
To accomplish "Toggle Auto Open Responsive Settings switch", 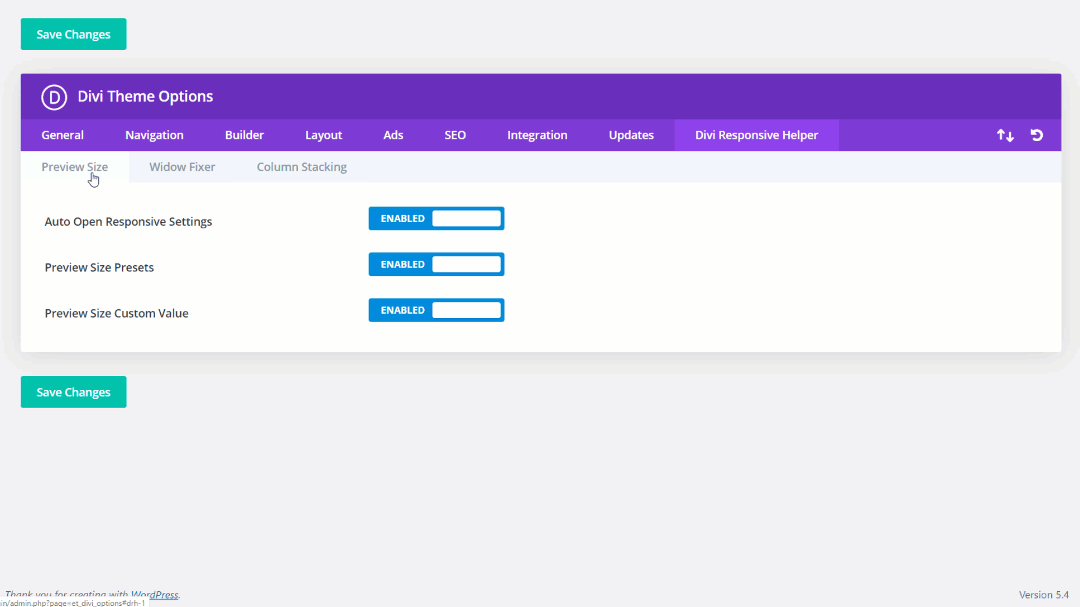I will (436, 218).
